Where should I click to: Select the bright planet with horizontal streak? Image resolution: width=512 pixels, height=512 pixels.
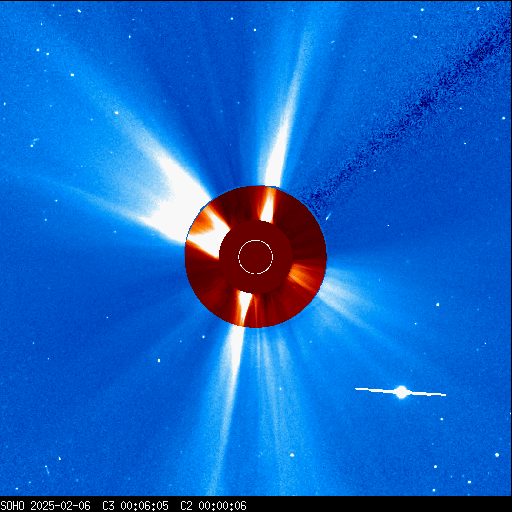coord(401,392)
